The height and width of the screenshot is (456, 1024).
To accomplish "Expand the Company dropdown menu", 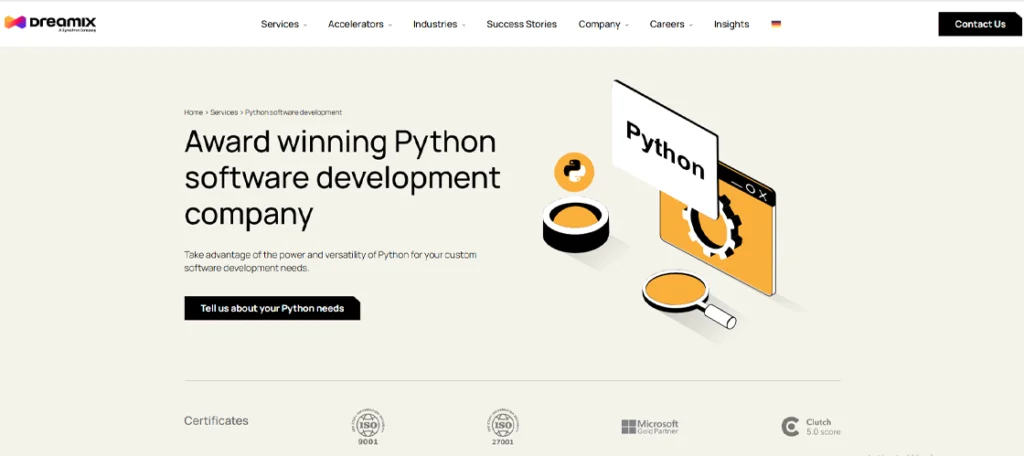I will (x=603, y=24).
